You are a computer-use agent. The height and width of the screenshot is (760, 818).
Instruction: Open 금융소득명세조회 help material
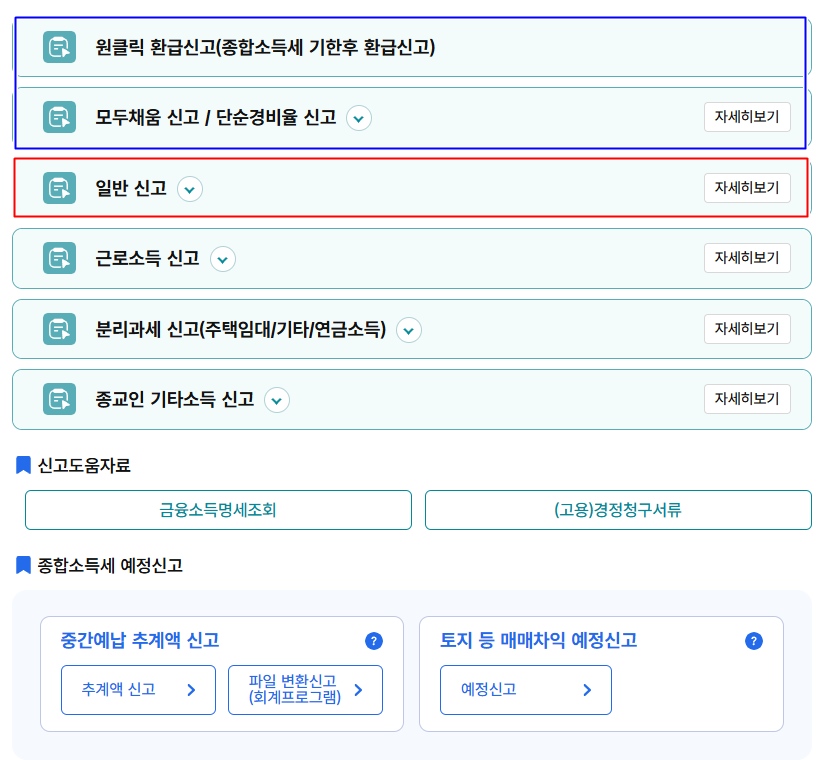[218, 510]
